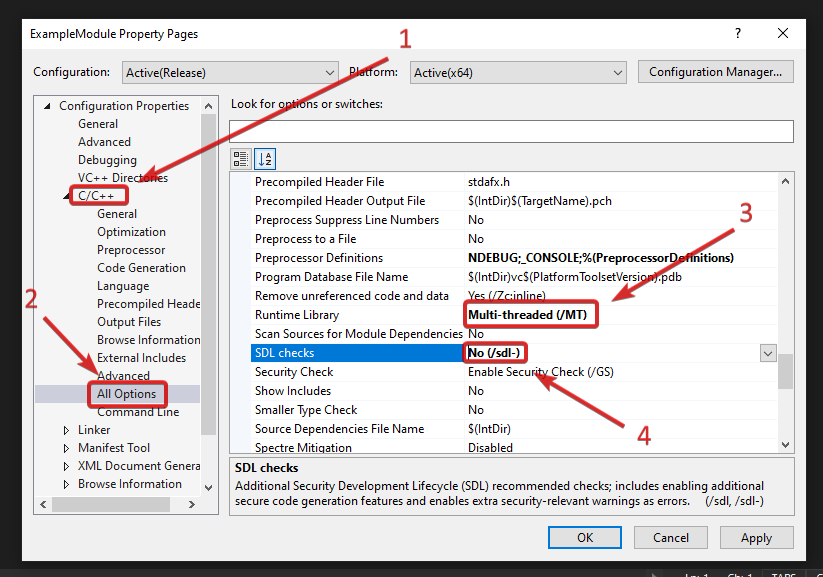Open the Preprocessor settings page
The width and height of the screenshot is (823, 577).
(x=131, y=250)
